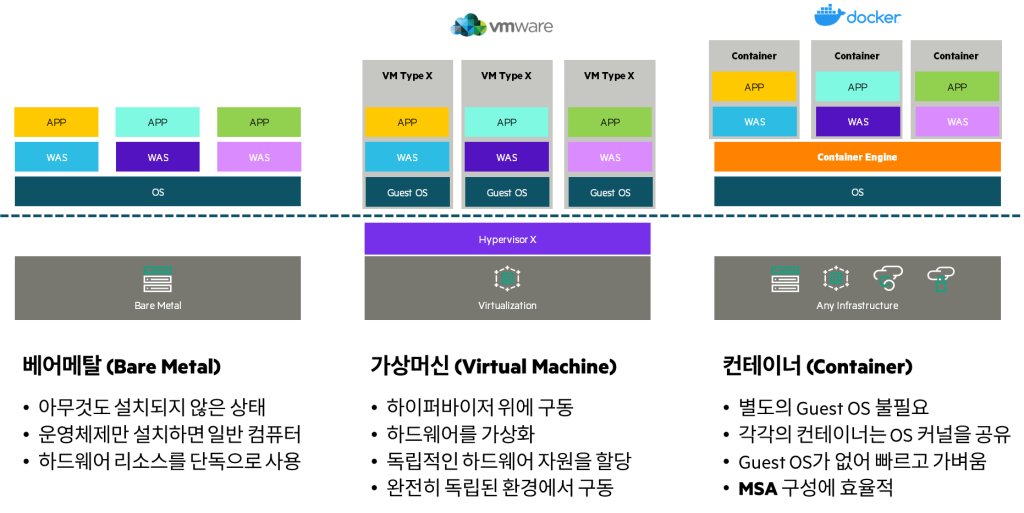This screenshot has width=1024, height=513.
Task: Click dark purple WAS block in middle VM
Action: click(507, 157)
